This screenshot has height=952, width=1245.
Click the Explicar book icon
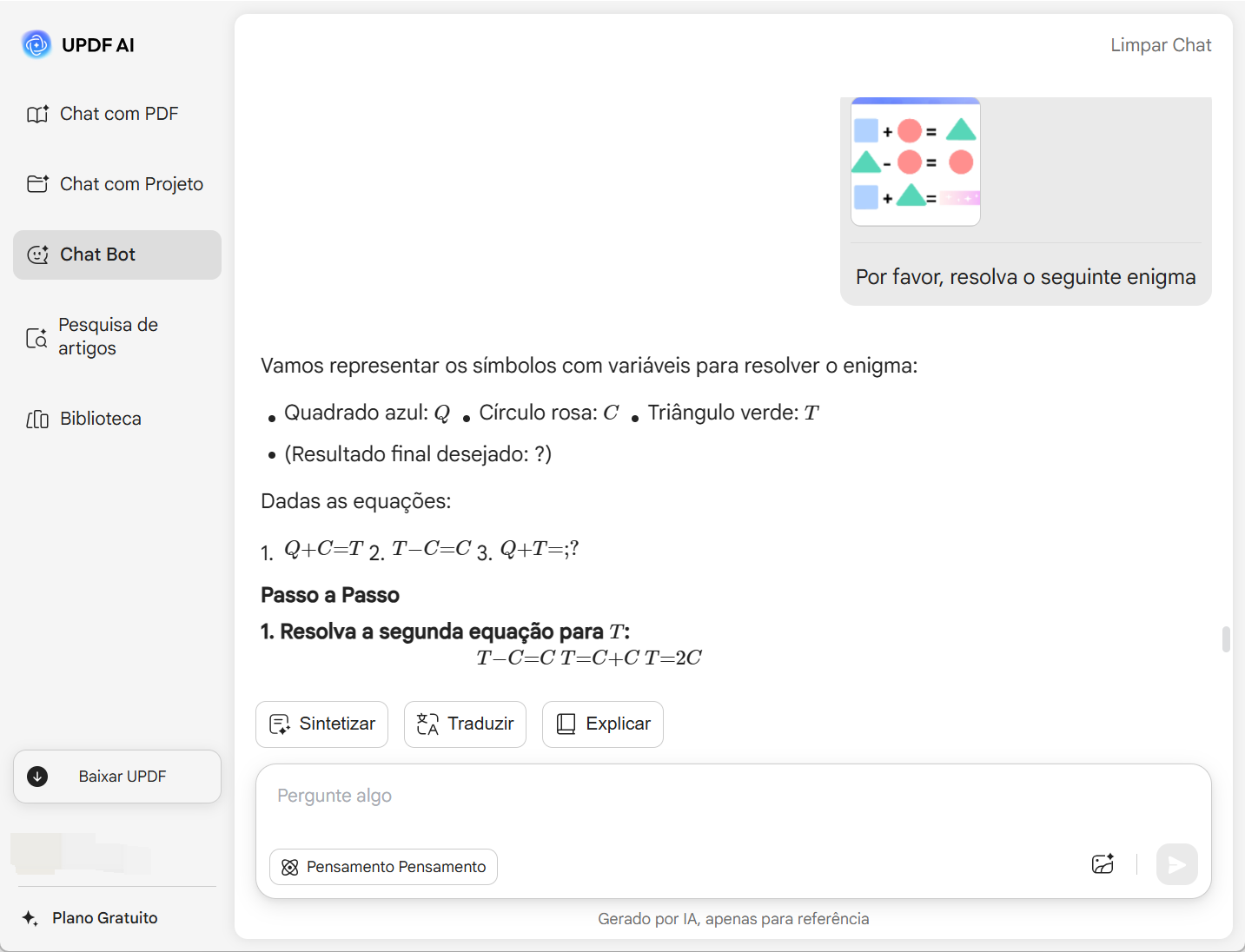(566, 724)
